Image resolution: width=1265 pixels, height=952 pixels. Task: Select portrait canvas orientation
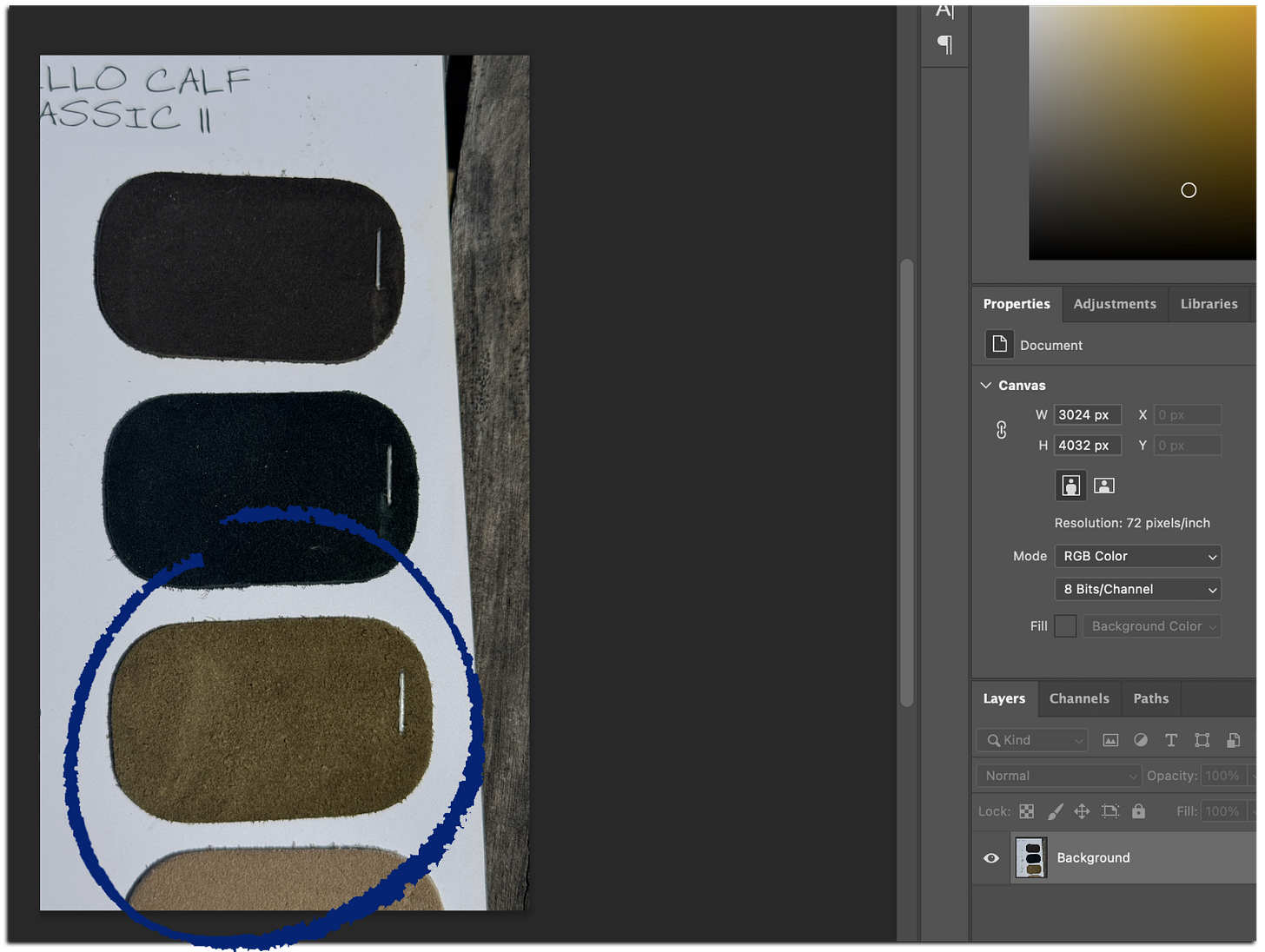click(x=1071, y=486)
